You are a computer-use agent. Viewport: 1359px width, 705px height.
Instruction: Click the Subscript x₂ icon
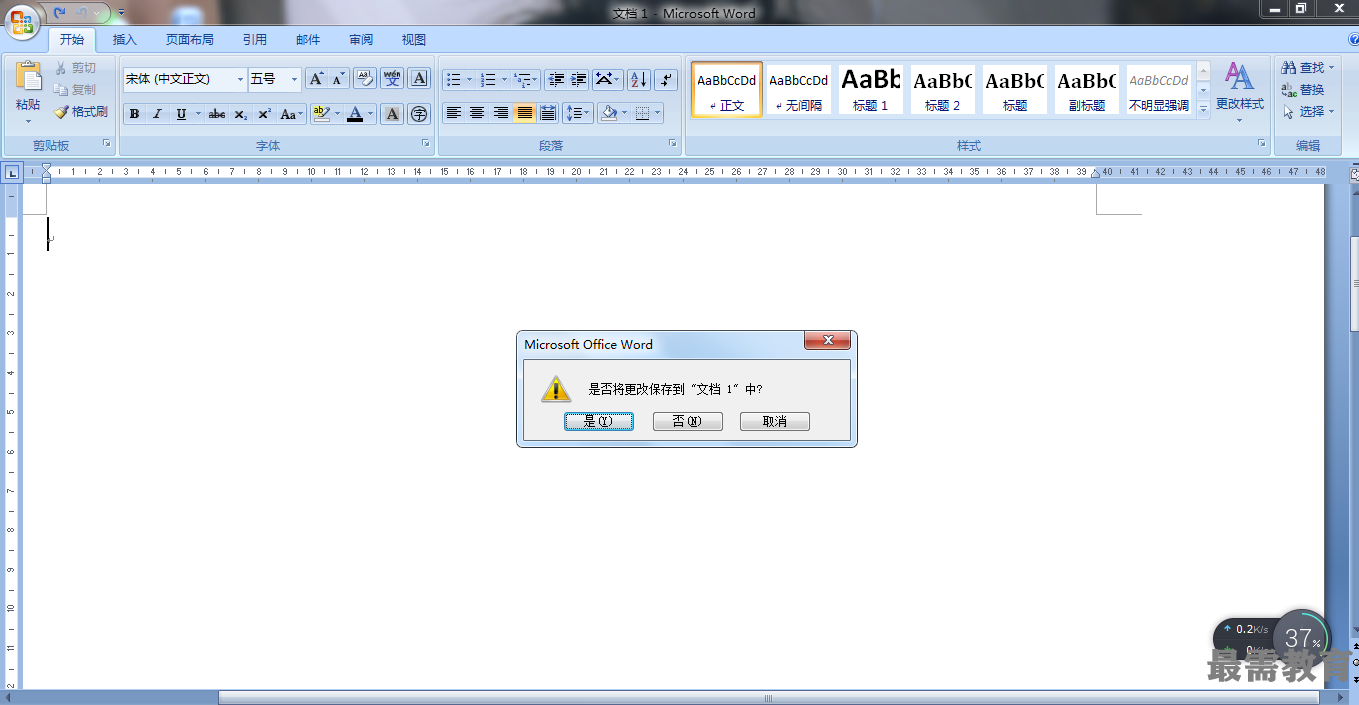tap(241, 114)
